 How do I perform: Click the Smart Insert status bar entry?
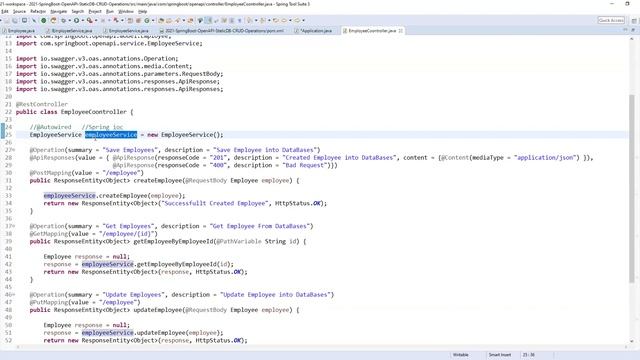tap(500, 355)
